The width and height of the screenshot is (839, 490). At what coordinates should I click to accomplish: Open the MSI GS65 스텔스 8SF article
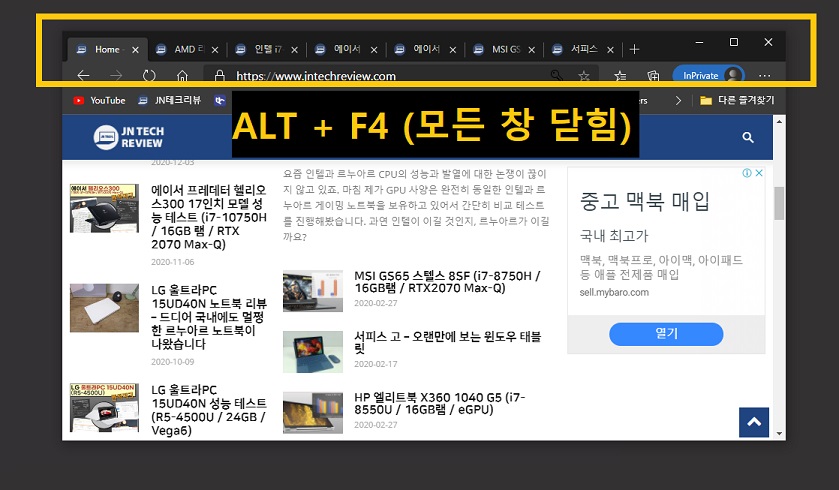[x=447, y=282]
